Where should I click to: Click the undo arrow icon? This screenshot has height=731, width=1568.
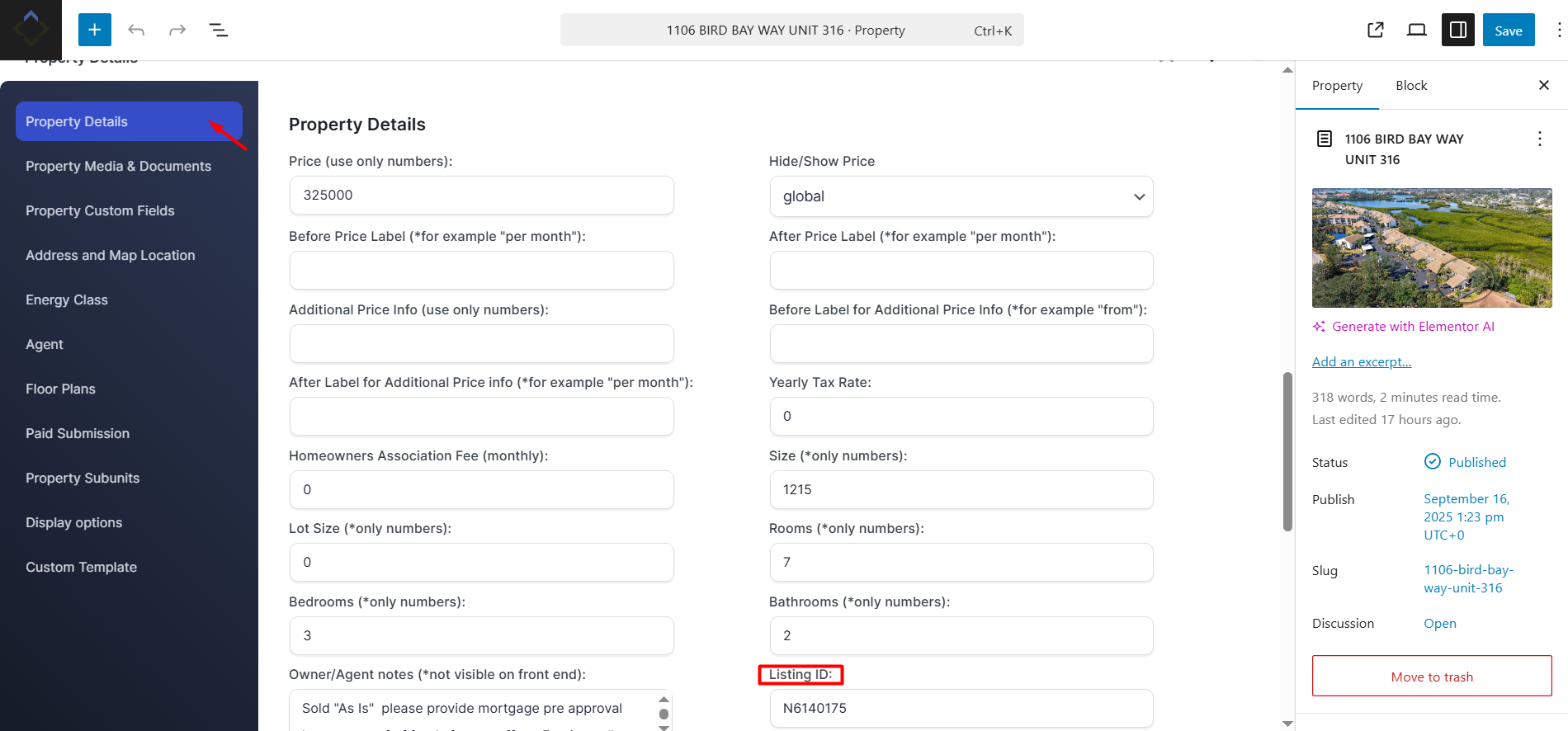point(136,31)
